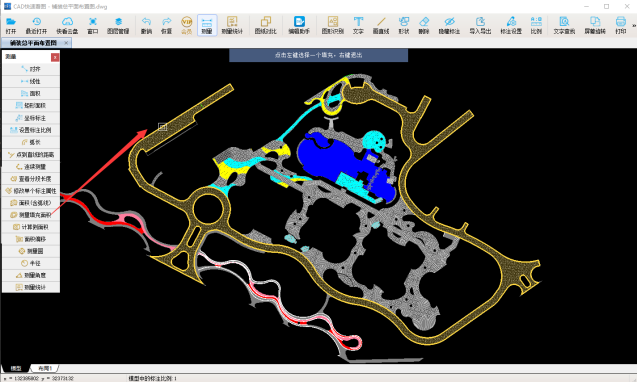The image size is (638, 383).
Task: Open 最近打开 recent files
Action: (x=36, y=25)
